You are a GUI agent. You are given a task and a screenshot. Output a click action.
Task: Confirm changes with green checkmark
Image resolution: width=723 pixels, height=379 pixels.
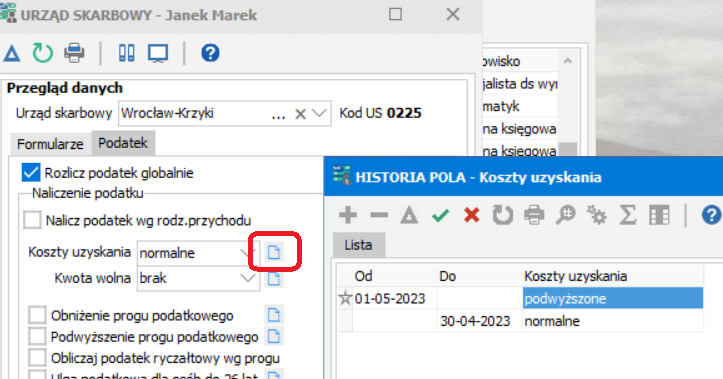441,215
